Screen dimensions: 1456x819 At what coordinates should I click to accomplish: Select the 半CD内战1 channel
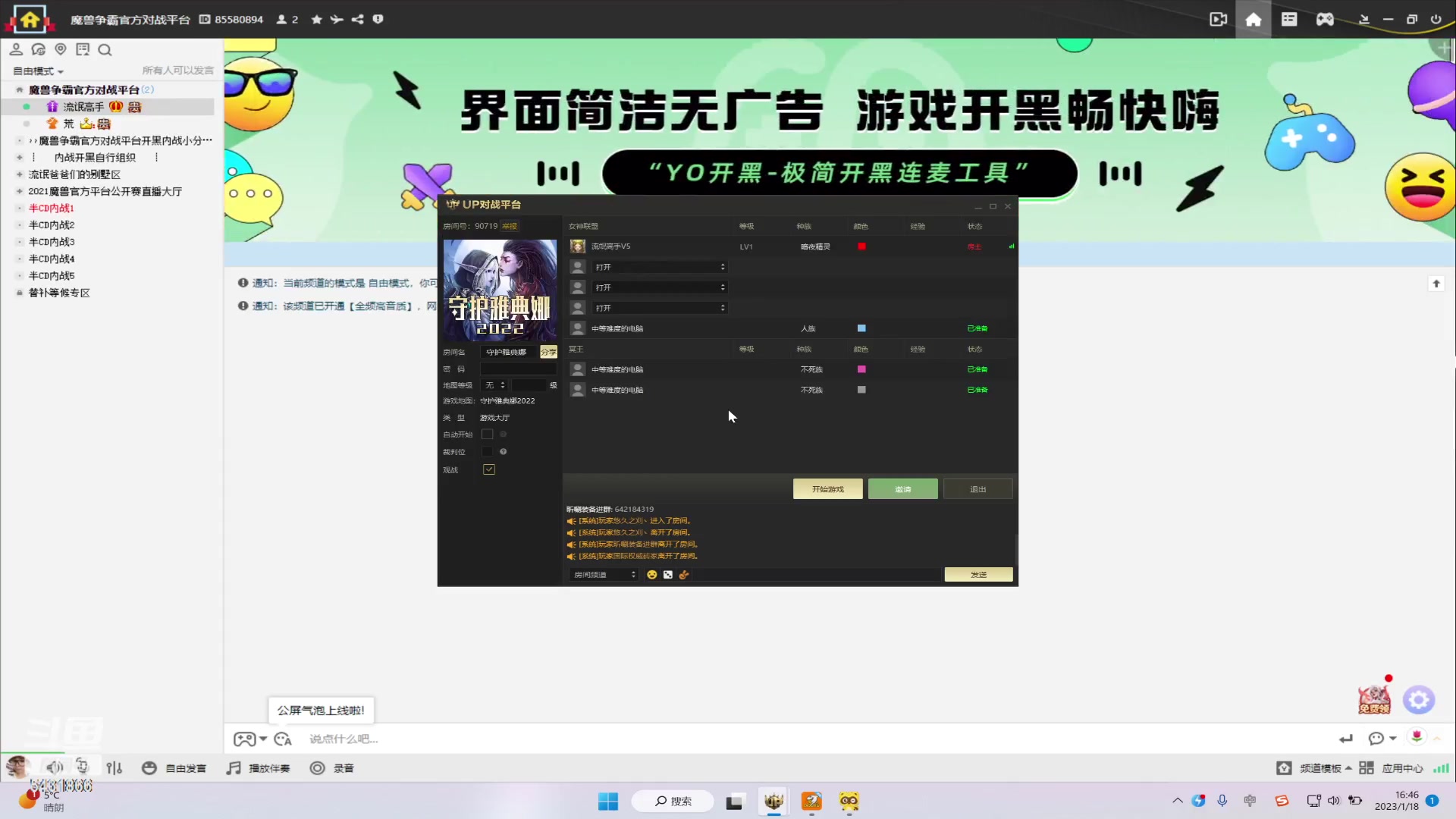pos(52,209)
